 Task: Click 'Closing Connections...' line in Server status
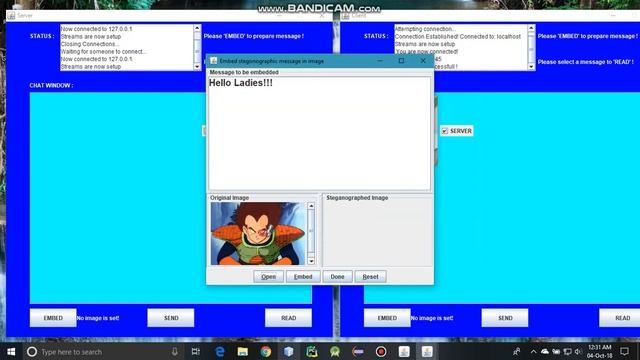(x=89, y=44)
